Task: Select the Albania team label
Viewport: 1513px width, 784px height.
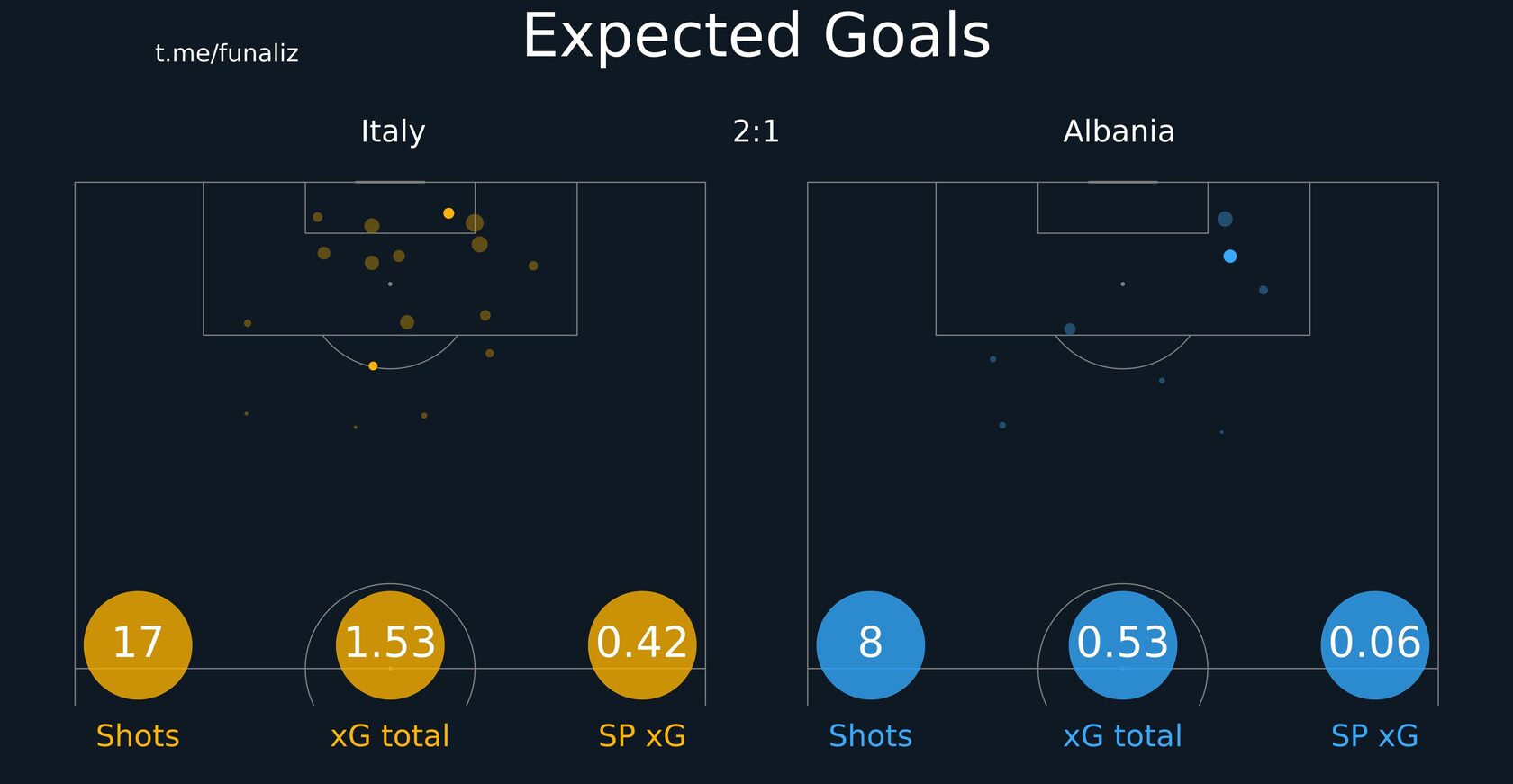Action: 1119,131
